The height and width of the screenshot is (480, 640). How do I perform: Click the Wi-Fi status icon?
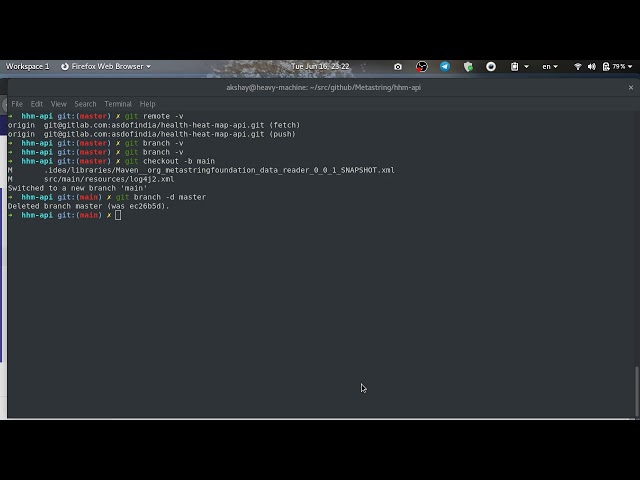(x=578, y=67)
